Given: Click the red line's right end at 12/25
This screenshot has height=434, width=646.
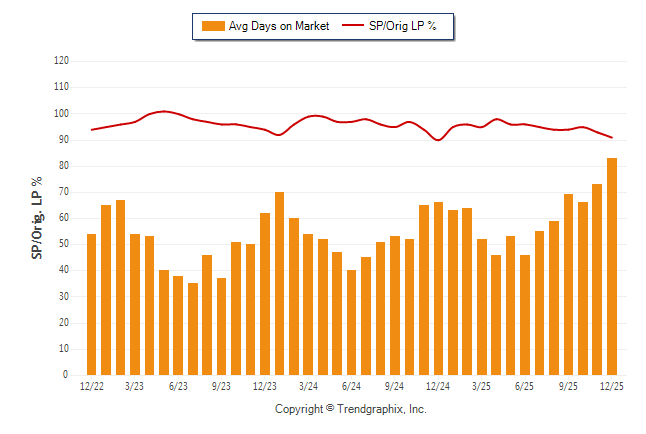Looking at the screenshot, I should tap(611, 138).
